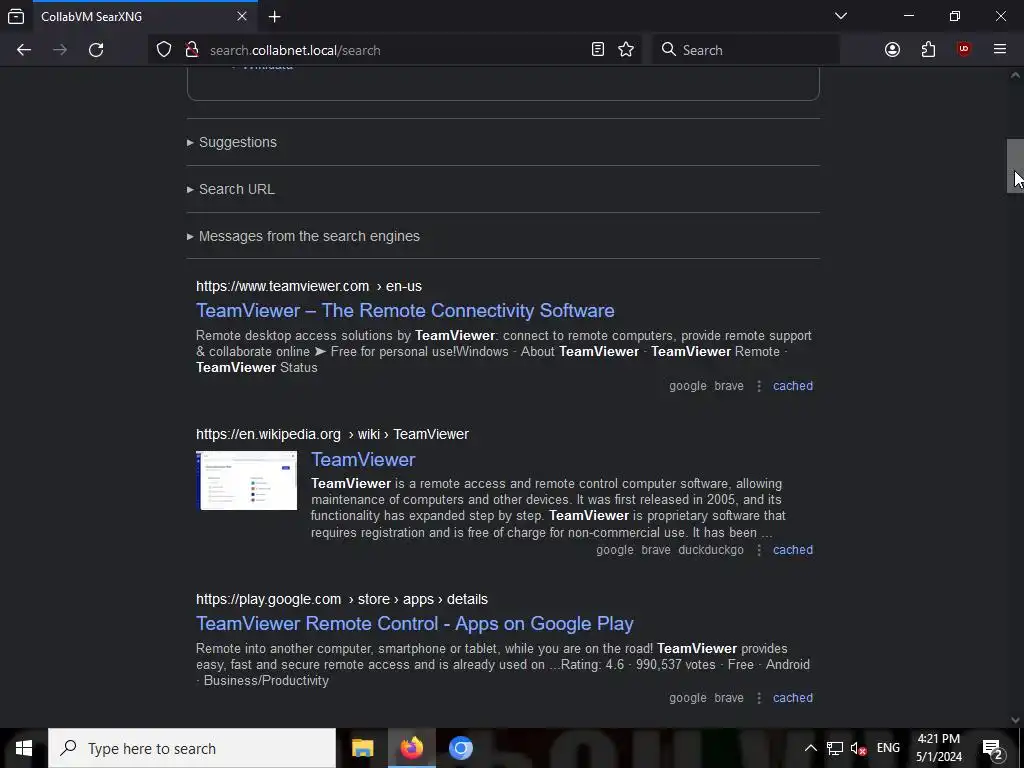Open Firefox View from the tab bar
Image resolution: width=1024 pixels, height=768 pixels.
(x=16, y=16)
